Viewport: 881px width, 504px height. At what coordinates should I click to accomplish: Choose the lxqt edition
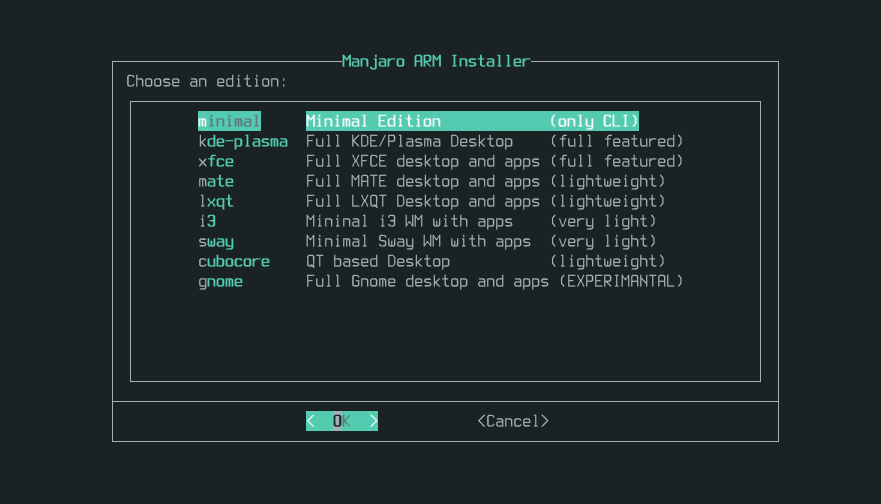pyautogui.click(x=216, y=202)
